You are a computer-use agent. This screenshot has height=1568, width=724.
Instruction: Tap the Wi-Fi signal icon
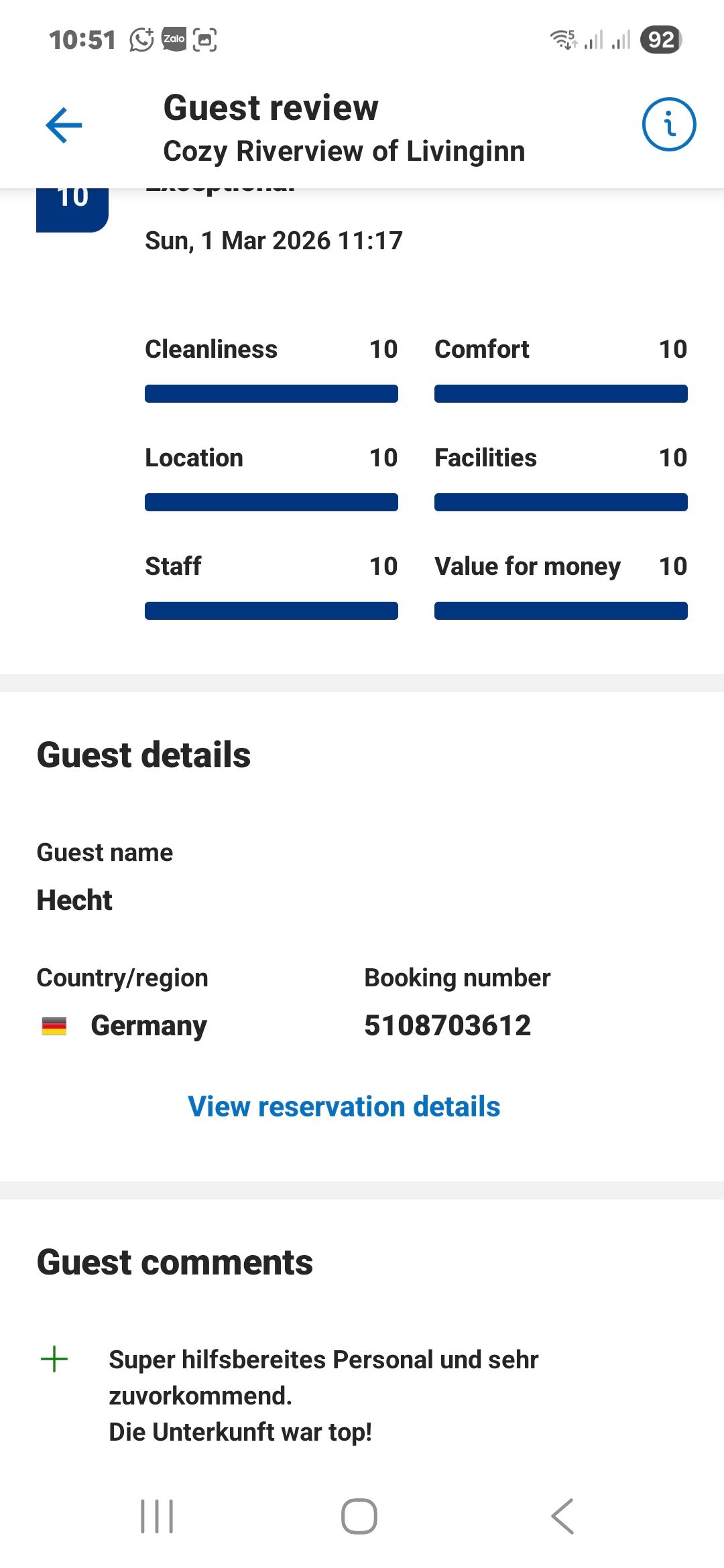[x=563, y=40]
